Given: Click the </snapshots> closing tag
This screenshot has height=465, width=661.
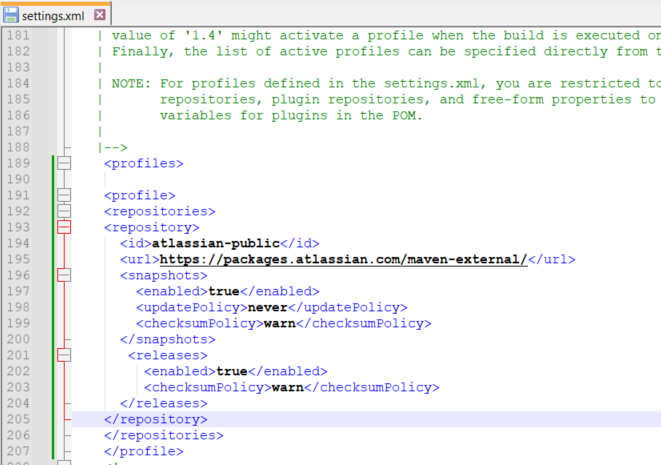Looking at the screenshot, I should pyautogui.click(x=168, y=339).
